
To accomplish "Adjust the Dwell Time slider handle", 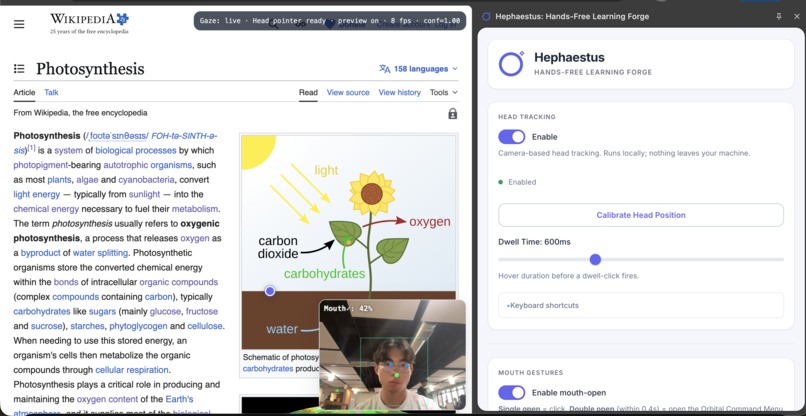I will 595,260.
